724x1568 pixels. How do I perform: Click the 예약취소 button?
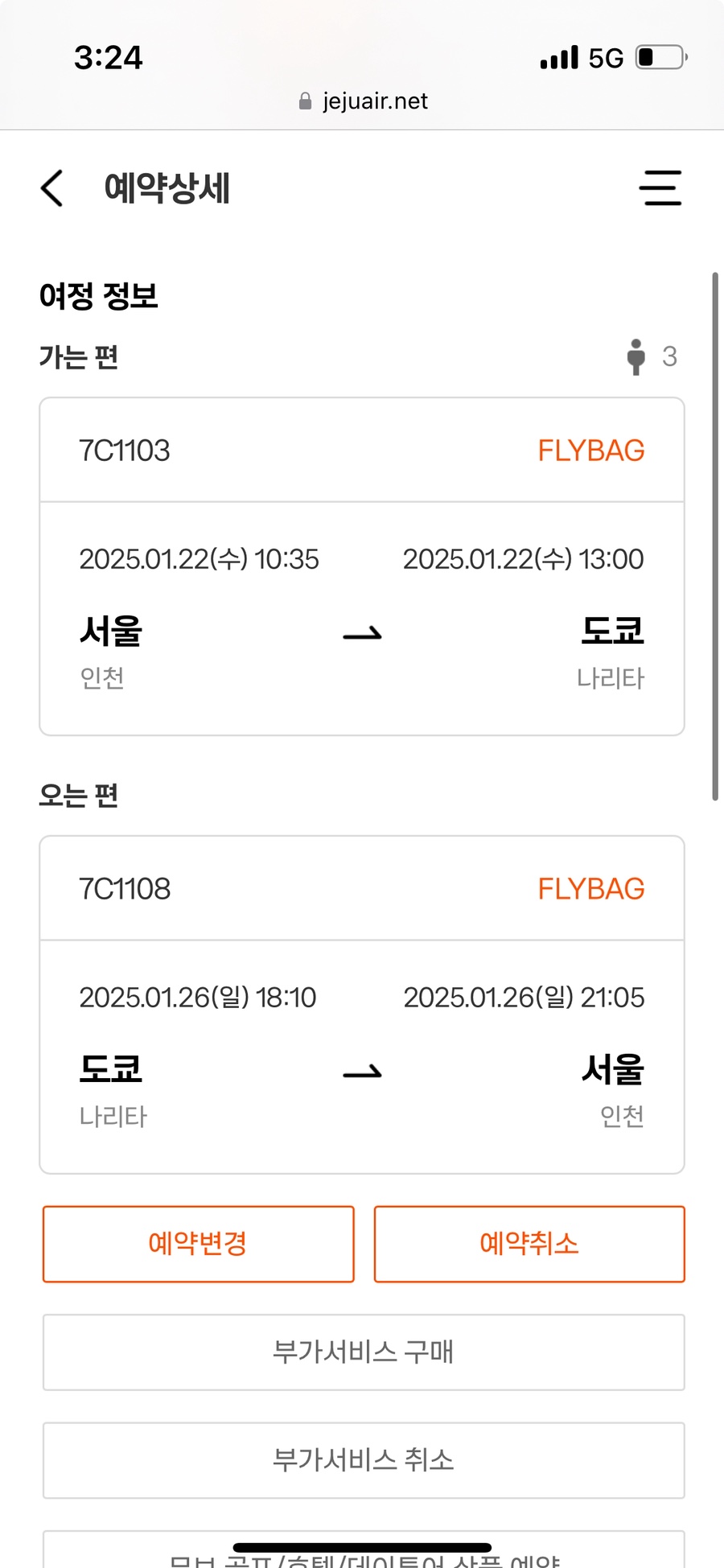(x=529, y=1244)
